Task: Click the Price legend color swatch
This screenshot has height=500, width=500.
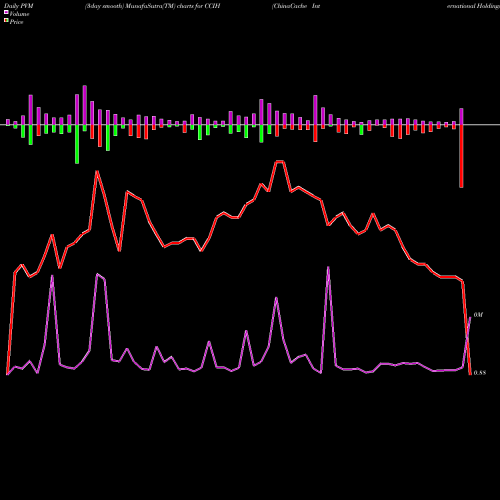Action: [6, 21]
